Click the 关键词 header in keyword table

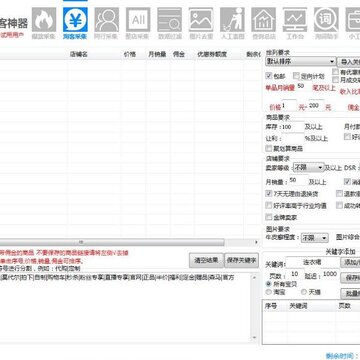pos(298,306)
